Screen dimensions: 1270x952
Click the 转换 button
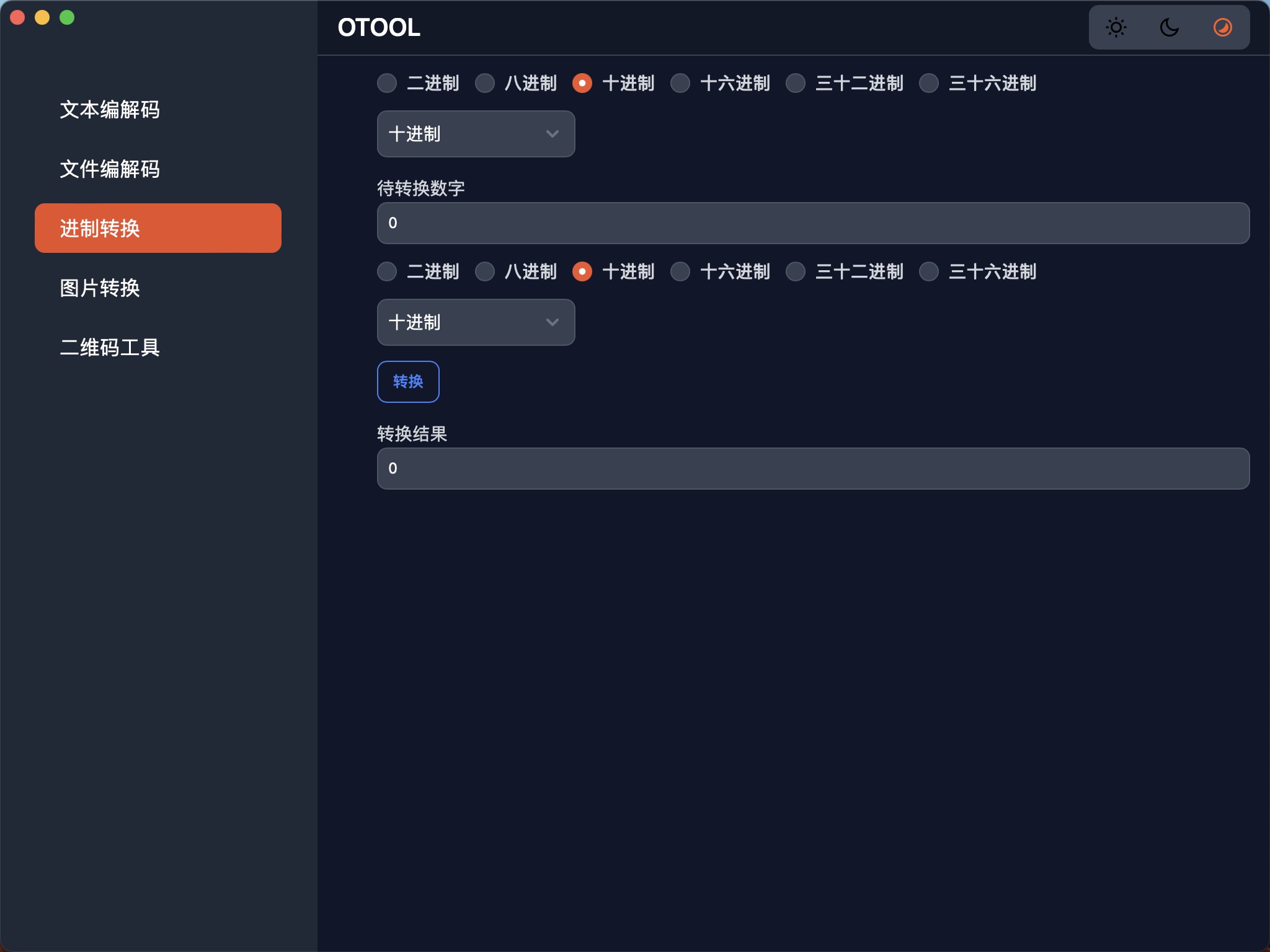(408, 382)
